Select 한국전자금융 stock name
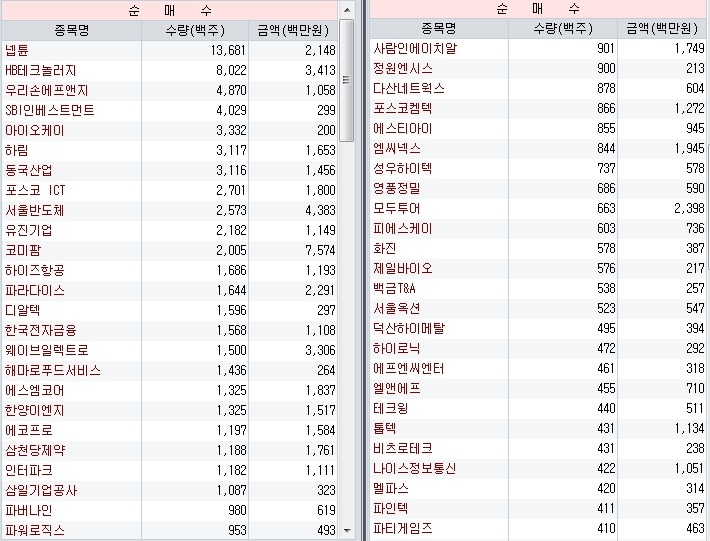The width and height of the screenshot is (710, 541). 40,330
